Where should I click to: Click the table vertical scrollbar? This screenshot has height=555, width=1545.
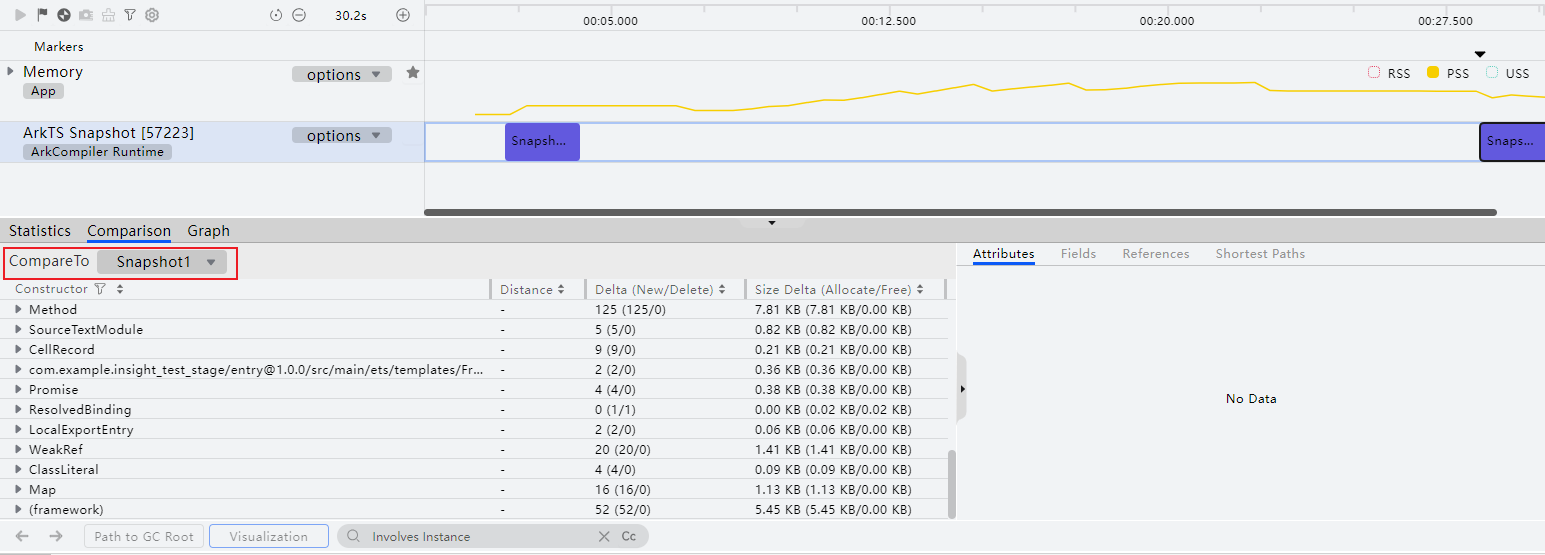951,484
